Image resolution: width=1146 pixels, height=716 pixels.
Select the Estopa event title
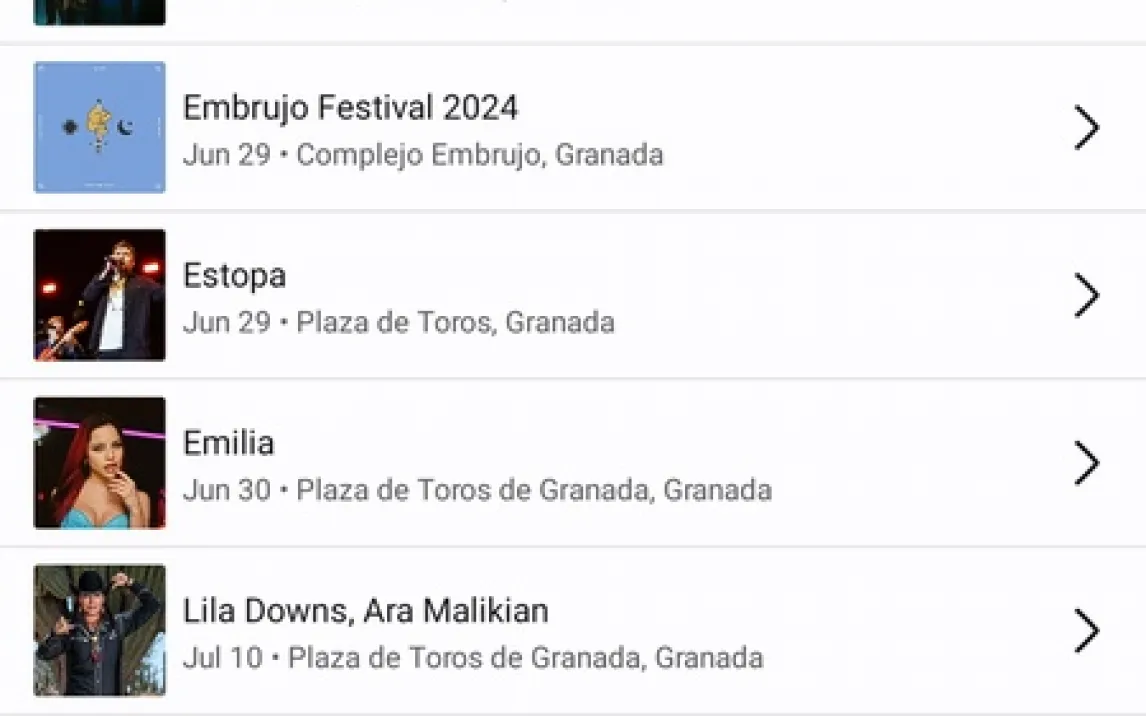tap(234, 275)
